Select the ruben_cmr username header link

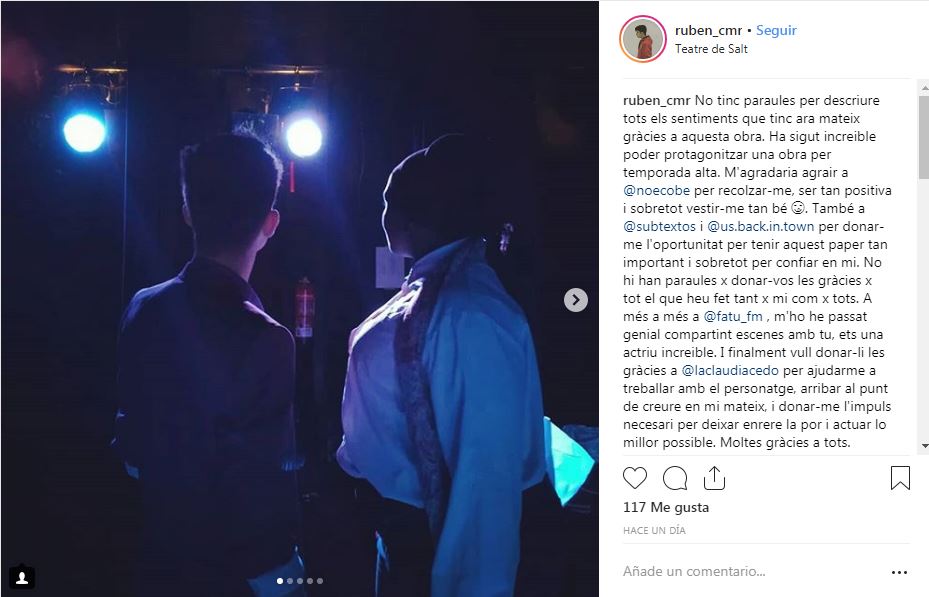point(708,30)
